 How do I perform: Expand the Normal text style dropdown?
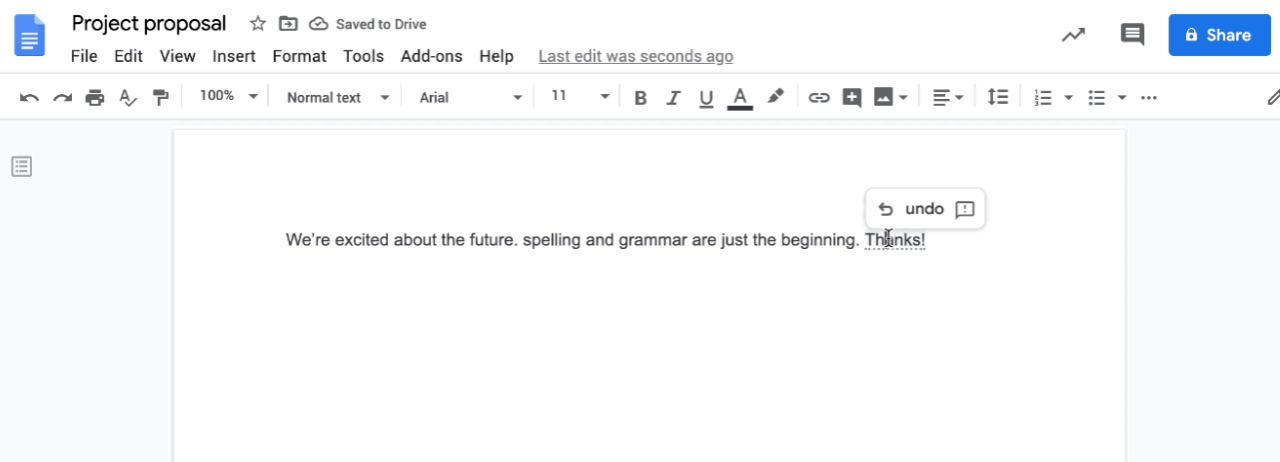click(337, 97)
